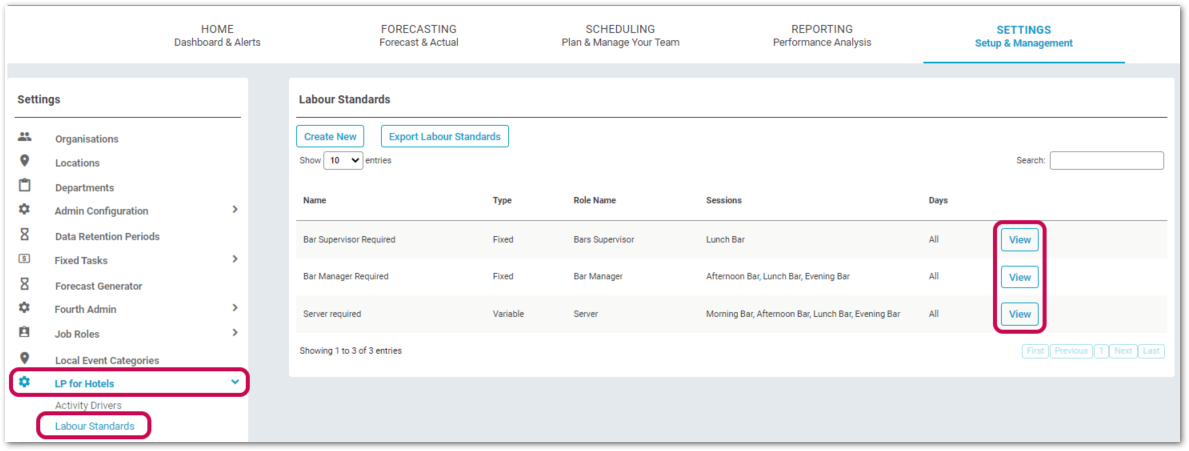Focus the Search input field
Image resolution: width=1189 pixels, height=451 pixels.
pos(1106,161)
